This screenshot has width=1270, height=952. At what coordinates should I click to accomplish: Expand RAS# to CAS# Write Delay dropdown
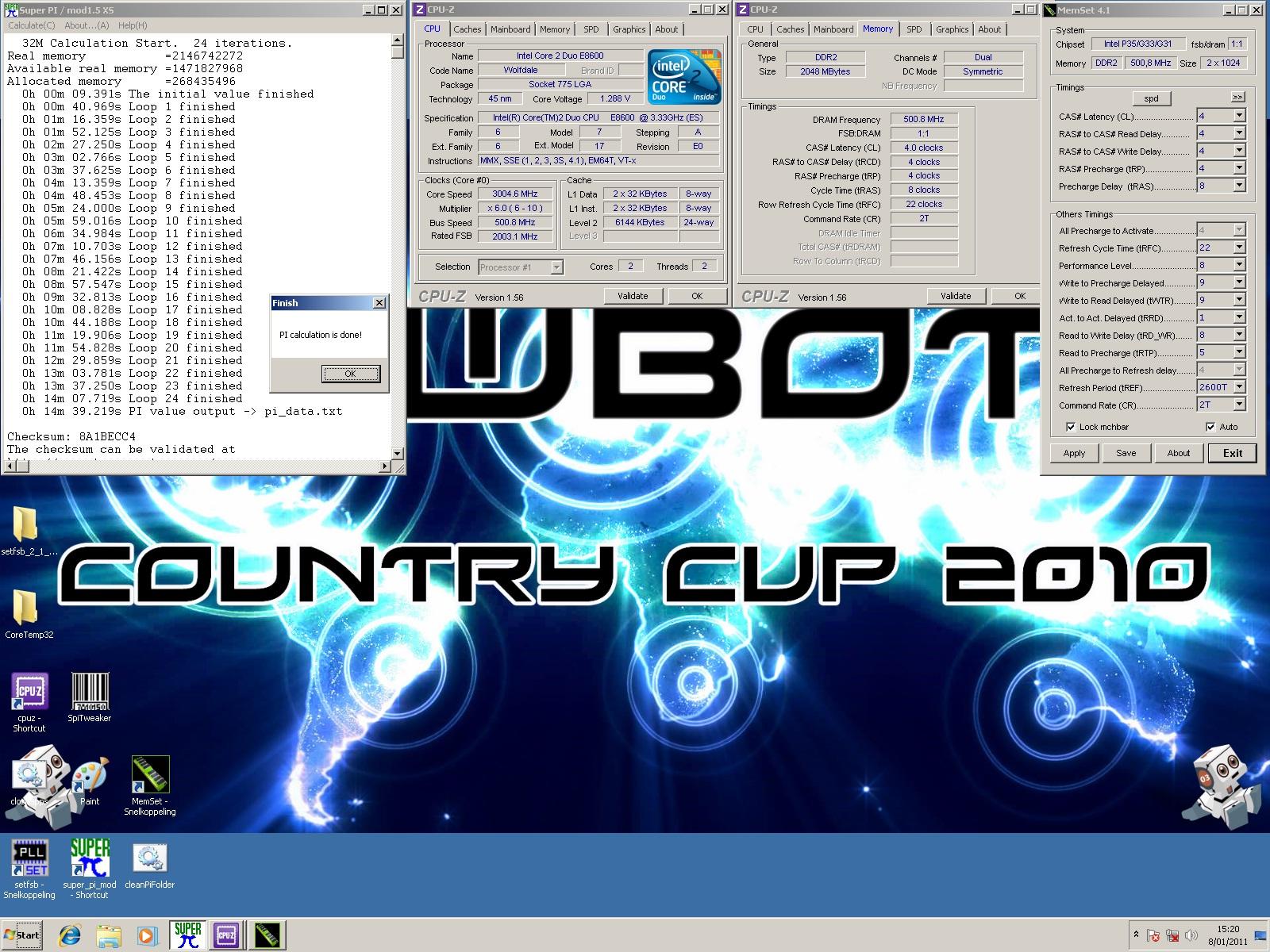(x=1239, y=151)
